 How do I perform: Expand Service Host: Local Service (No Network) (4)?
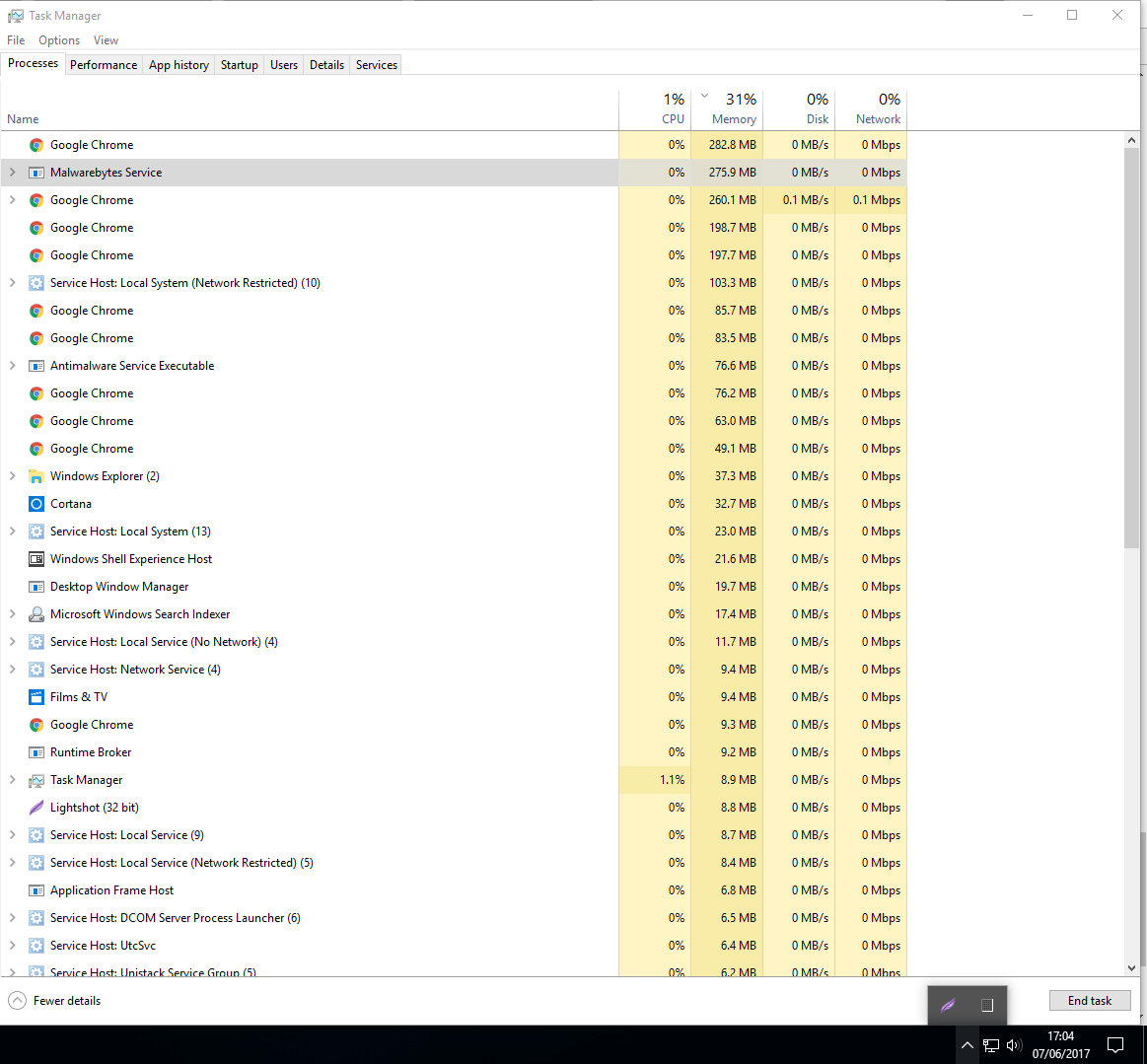(x=13, y=642)
